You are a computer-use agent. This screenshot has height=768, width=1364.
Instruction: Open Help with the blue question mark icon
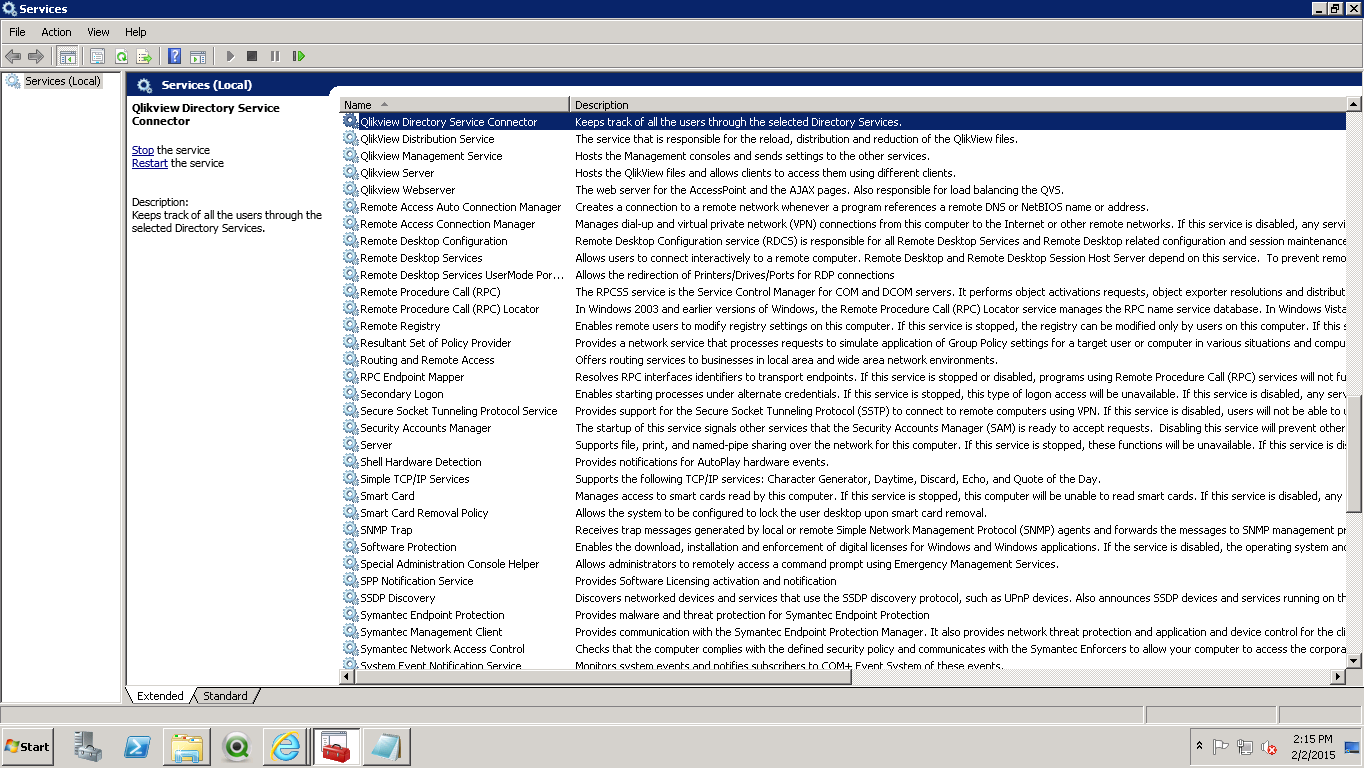175,57
